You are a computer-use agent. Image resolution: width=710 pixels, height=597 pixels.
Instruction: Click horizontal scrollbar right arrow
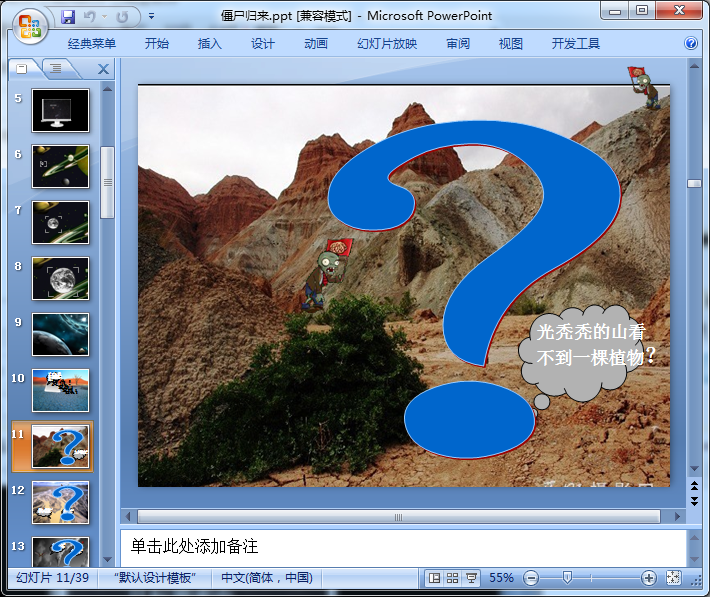(677, 516)
